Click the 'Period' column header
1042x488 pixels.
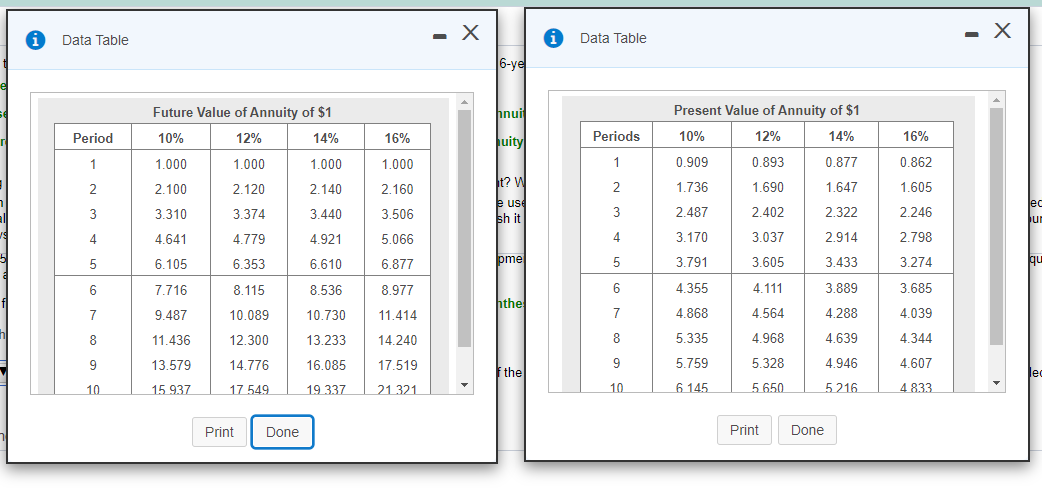pos(93,138)
